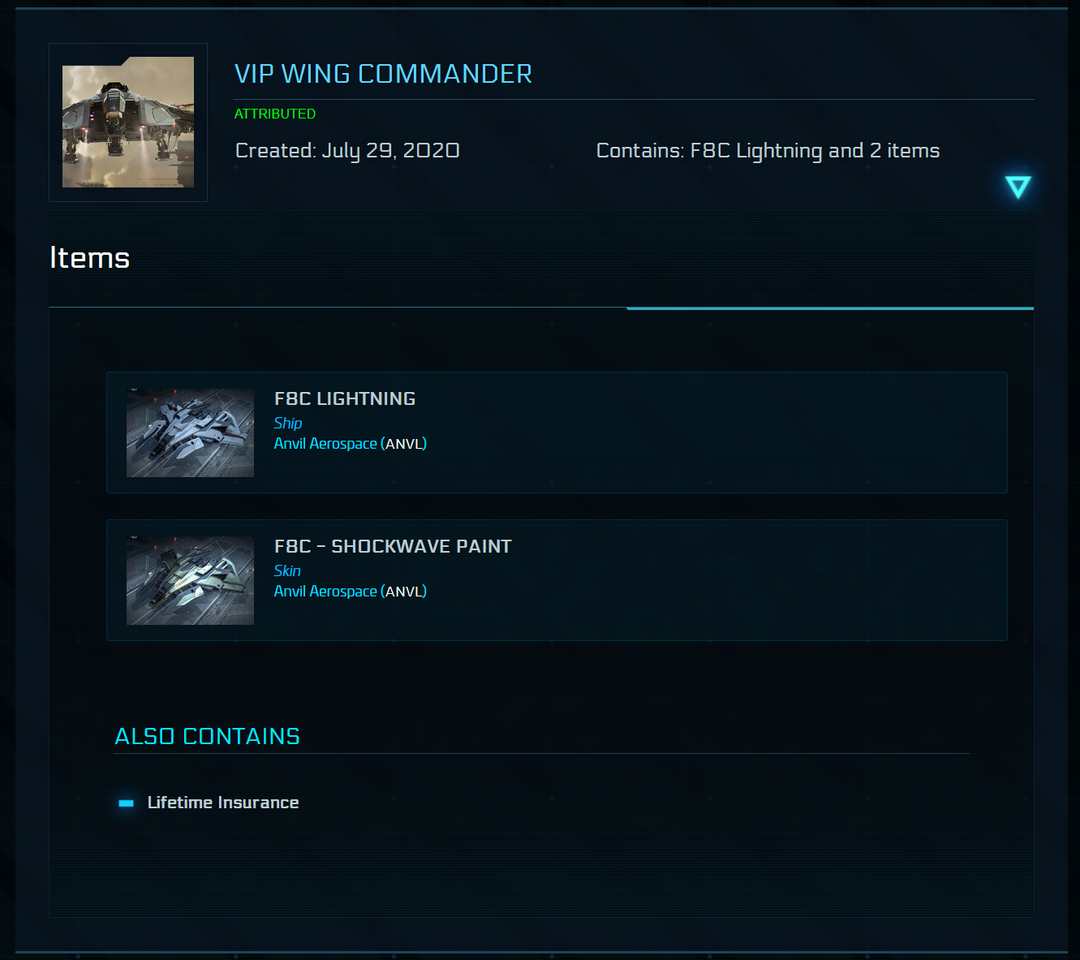Open the VIP WING COMMANDER title
The width and height of the screenshot is (1080, 960).
(383, 74)
